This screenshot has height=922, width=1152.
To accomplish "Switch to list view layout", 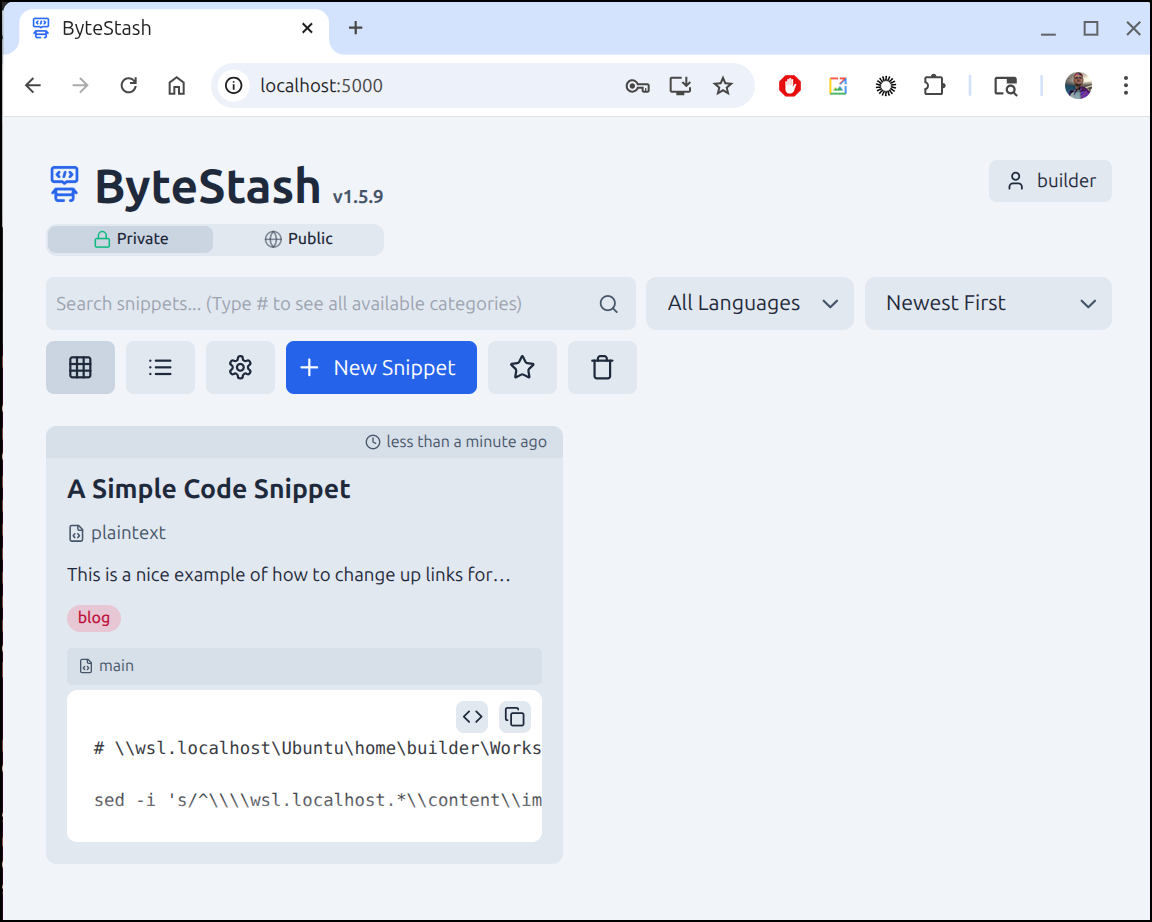I will coord(160,368).
